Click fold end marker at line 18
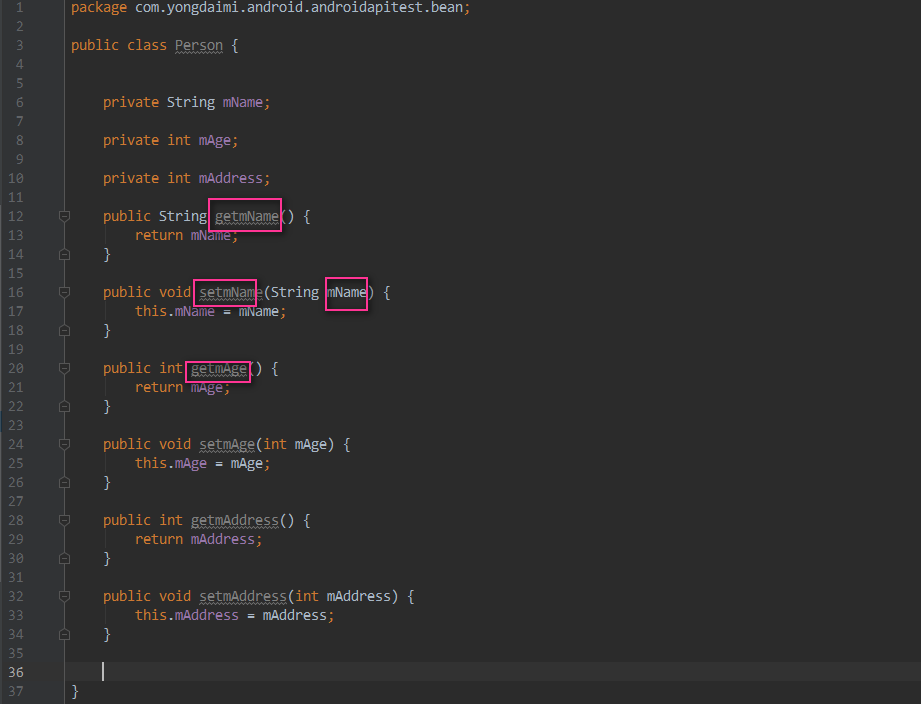 pos(65,330)
